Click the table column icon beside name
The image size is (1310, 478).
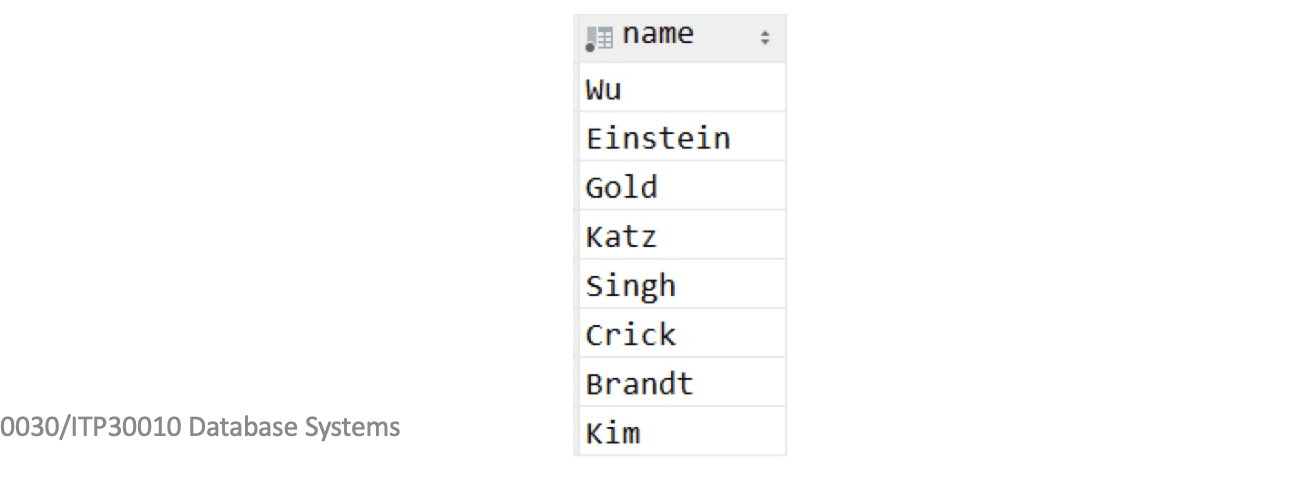598,38
